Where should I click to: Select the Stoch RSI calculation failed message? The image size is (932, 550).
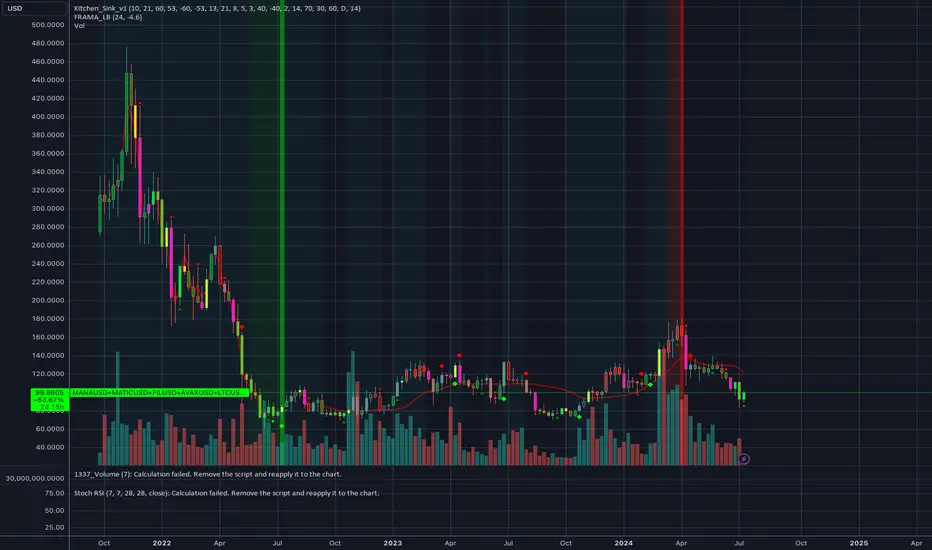point(226,493)
